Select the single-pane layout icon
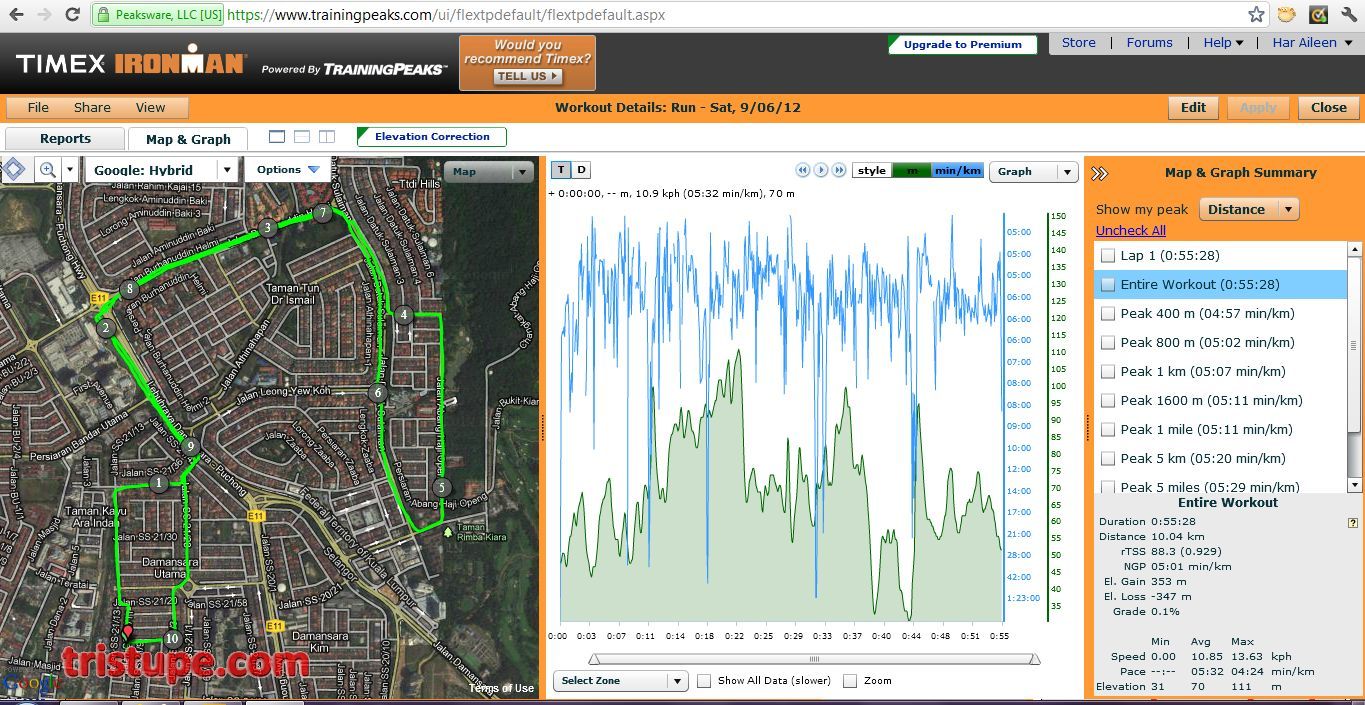 pyautogui.click(x=277, y=135)
